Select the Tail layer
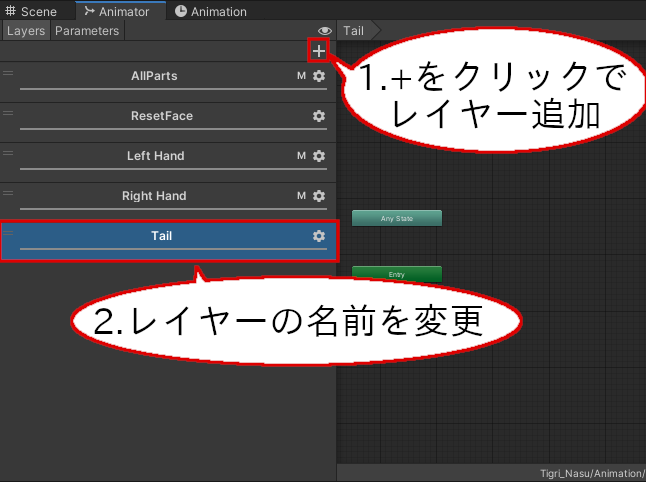The height and width of the screenshot is (482, 646). point(169,241)
